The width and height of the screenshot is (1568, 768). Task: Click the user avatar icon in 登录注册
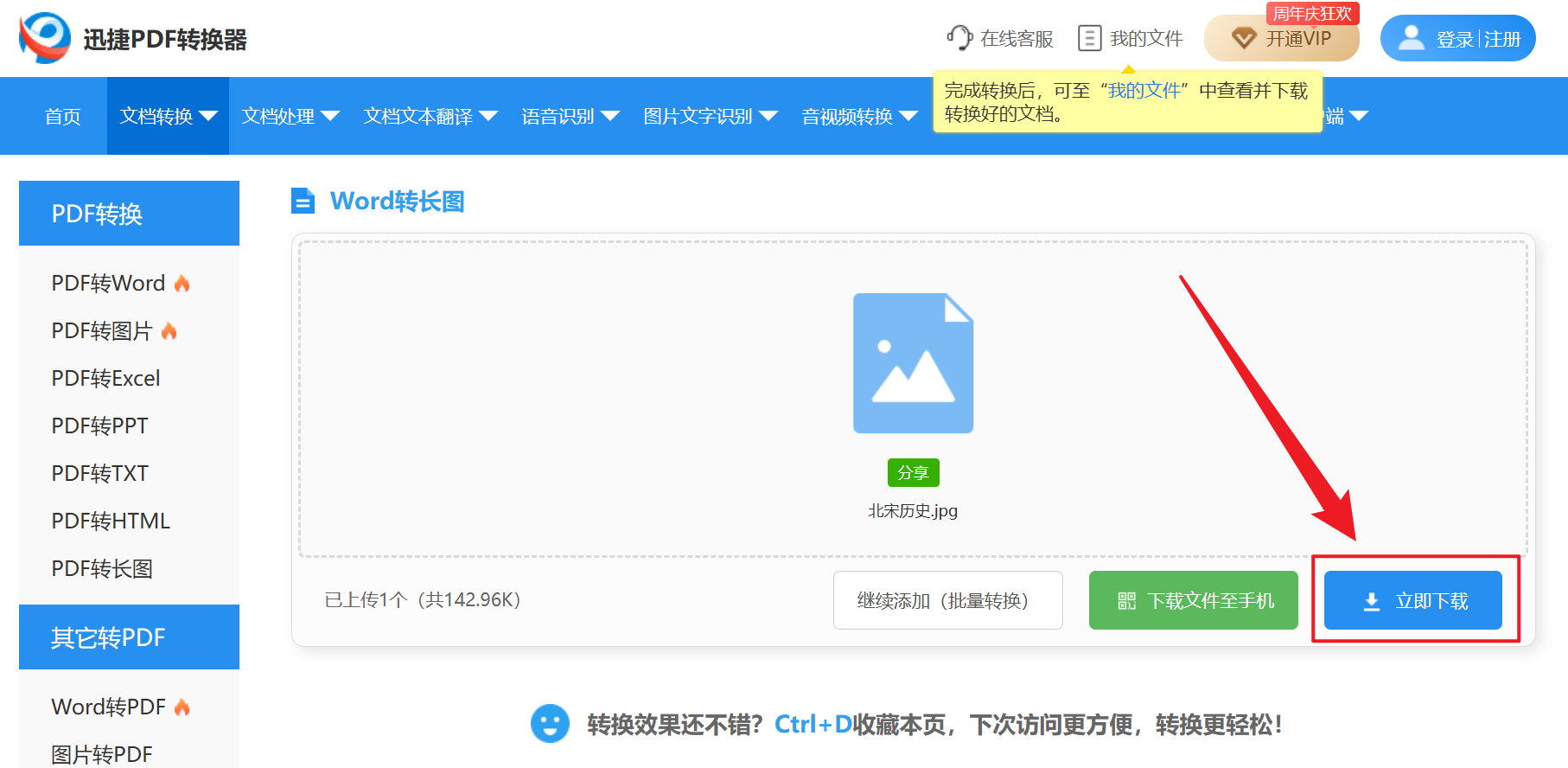tap(1411, 38)
